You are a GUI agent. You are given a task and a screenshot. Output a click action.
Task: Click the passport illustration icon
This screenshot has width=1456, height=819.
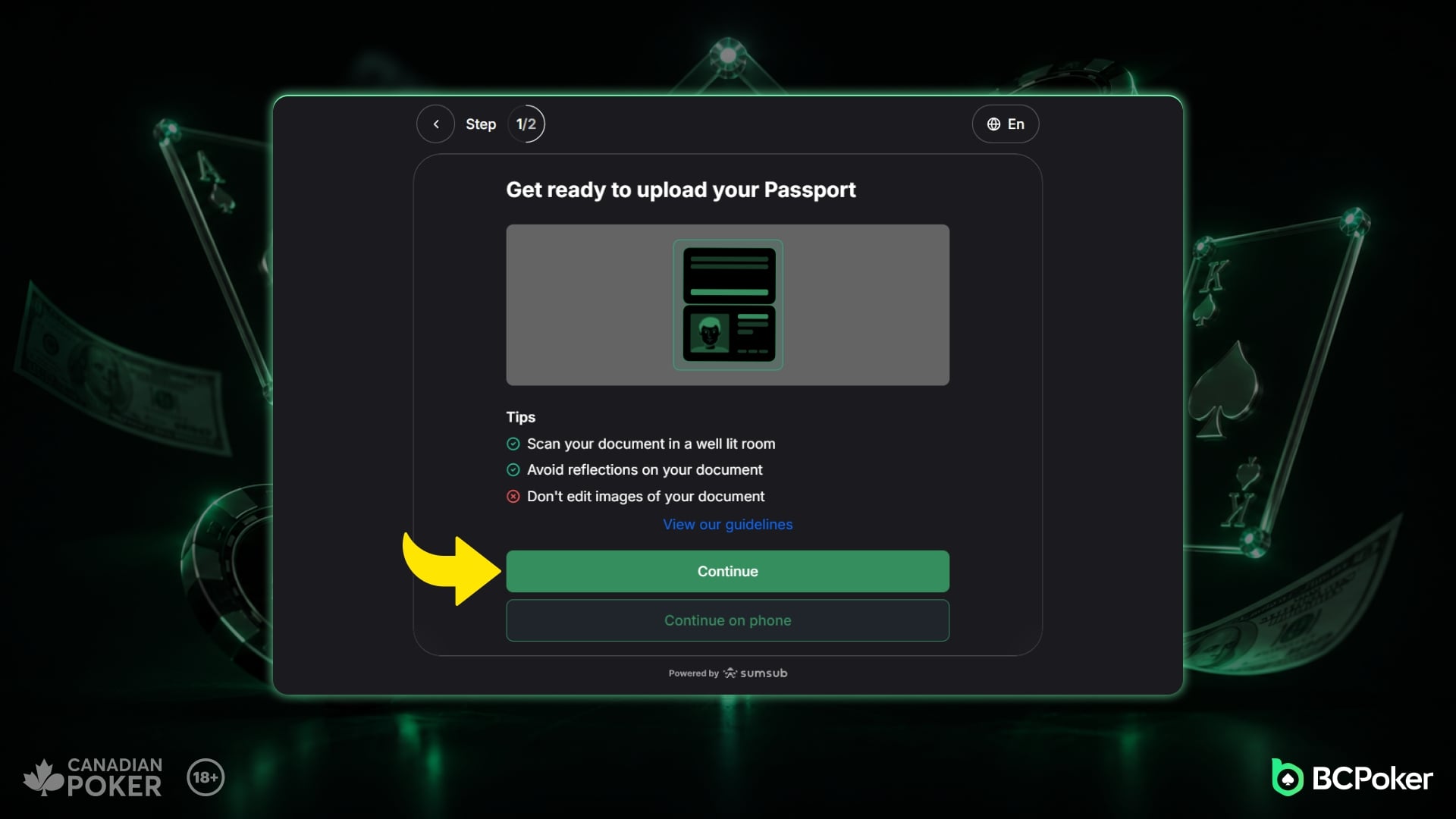728,305
